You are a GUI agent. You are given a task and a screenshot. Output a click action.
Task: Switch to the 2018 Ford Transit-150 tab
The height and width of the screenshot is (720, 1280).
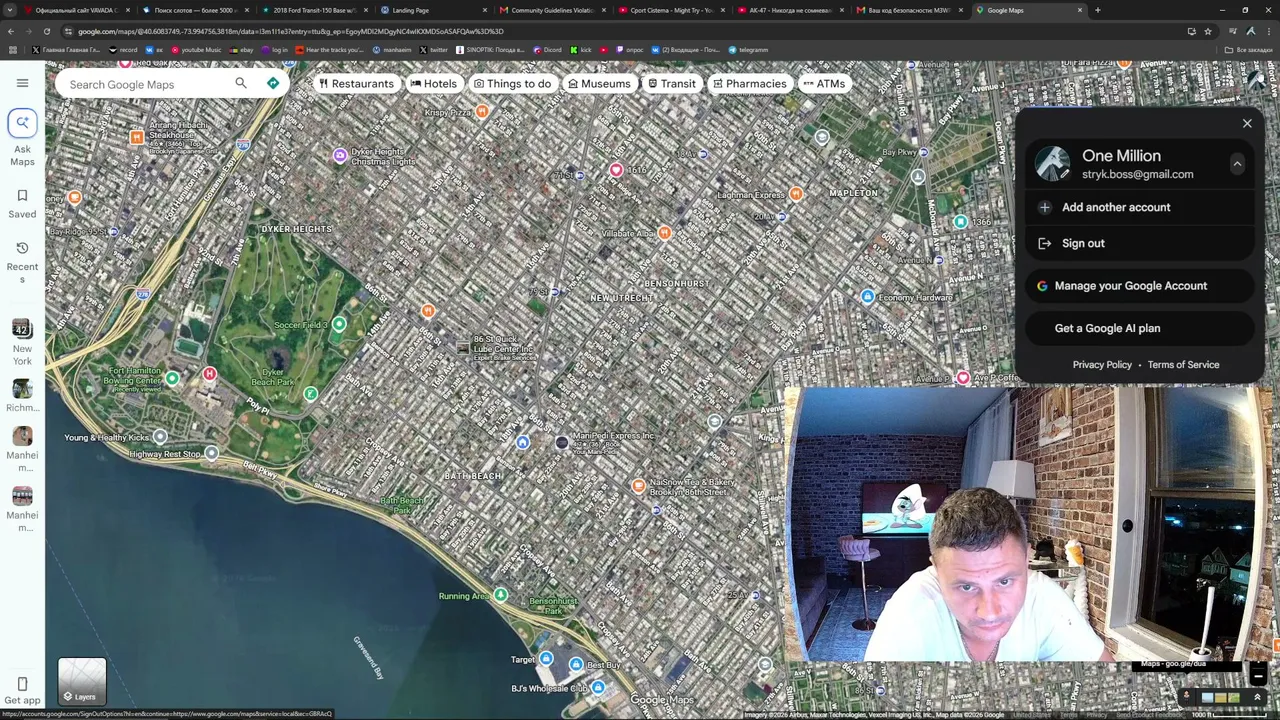click(315, 10)
